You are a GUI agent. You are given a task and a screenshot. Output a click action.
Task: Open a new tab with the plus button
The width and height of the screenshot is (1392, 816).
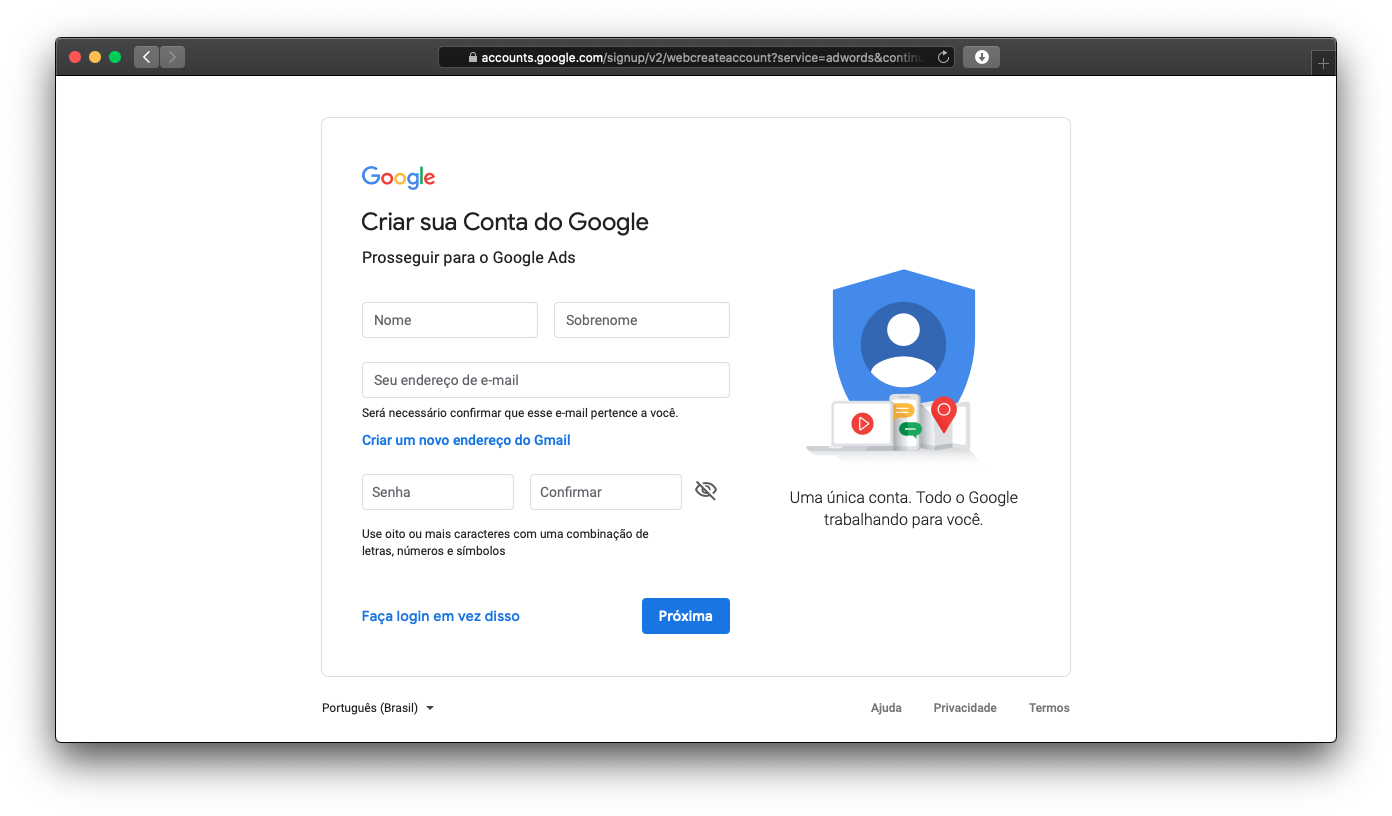pos(1323,63)
